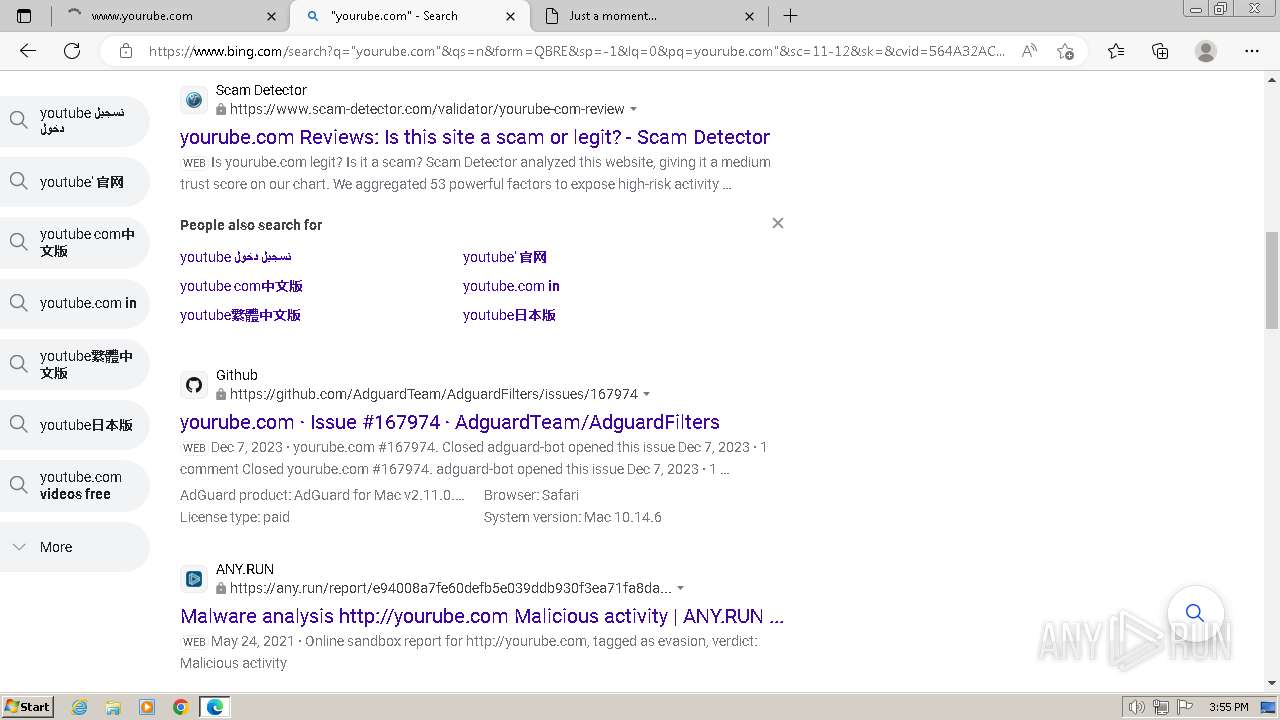This screenshot has width=1280, height=720.
Task: Open tab actions menu icon
Action: click(24, 16)
